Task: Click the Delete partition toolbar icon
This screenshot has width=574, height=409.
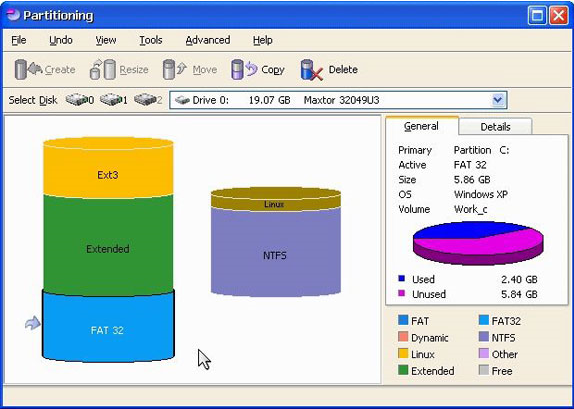Action: coord(312,70)
